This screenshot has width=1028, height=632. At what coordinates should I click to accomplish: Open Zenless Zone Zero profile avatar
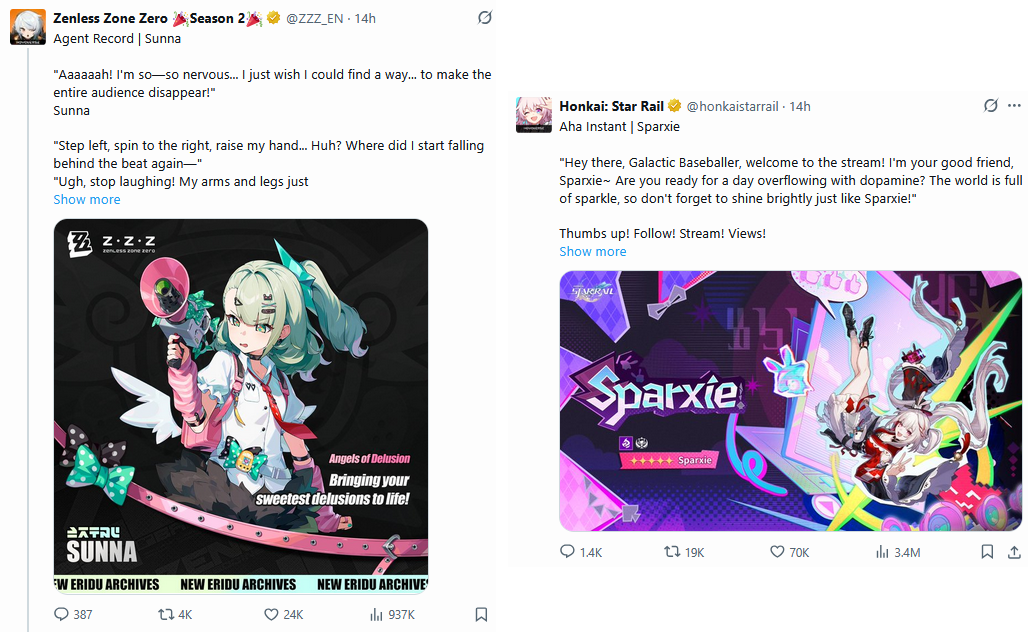(28, 27)
